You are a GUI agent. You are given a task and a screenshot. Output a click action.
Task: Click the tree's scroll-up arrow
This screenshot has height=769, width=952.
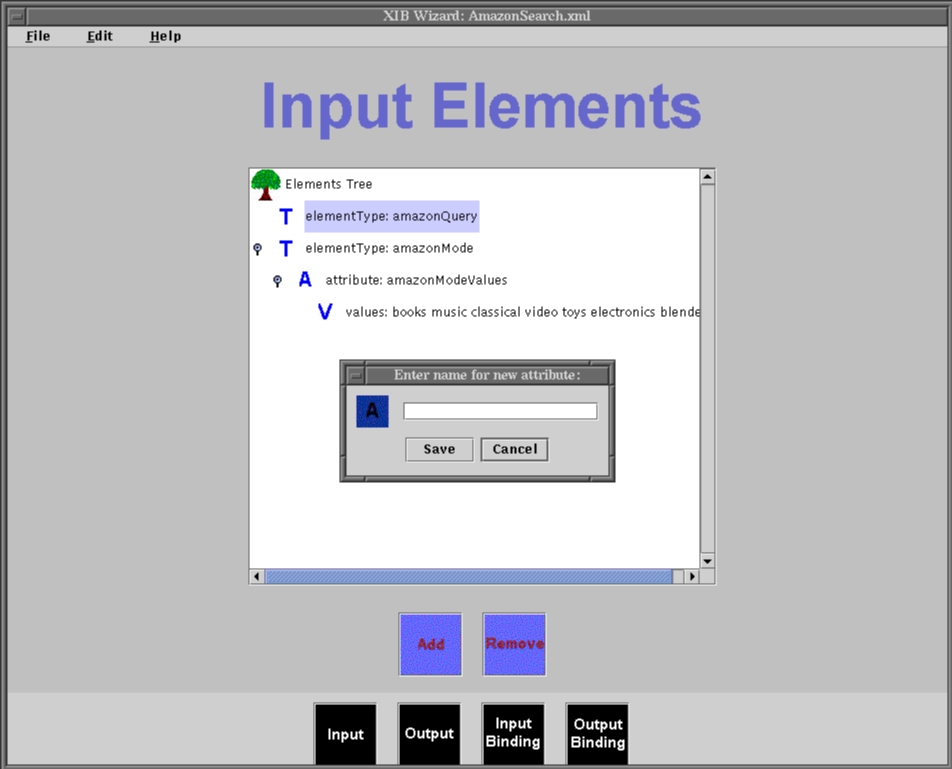(707, 177)
